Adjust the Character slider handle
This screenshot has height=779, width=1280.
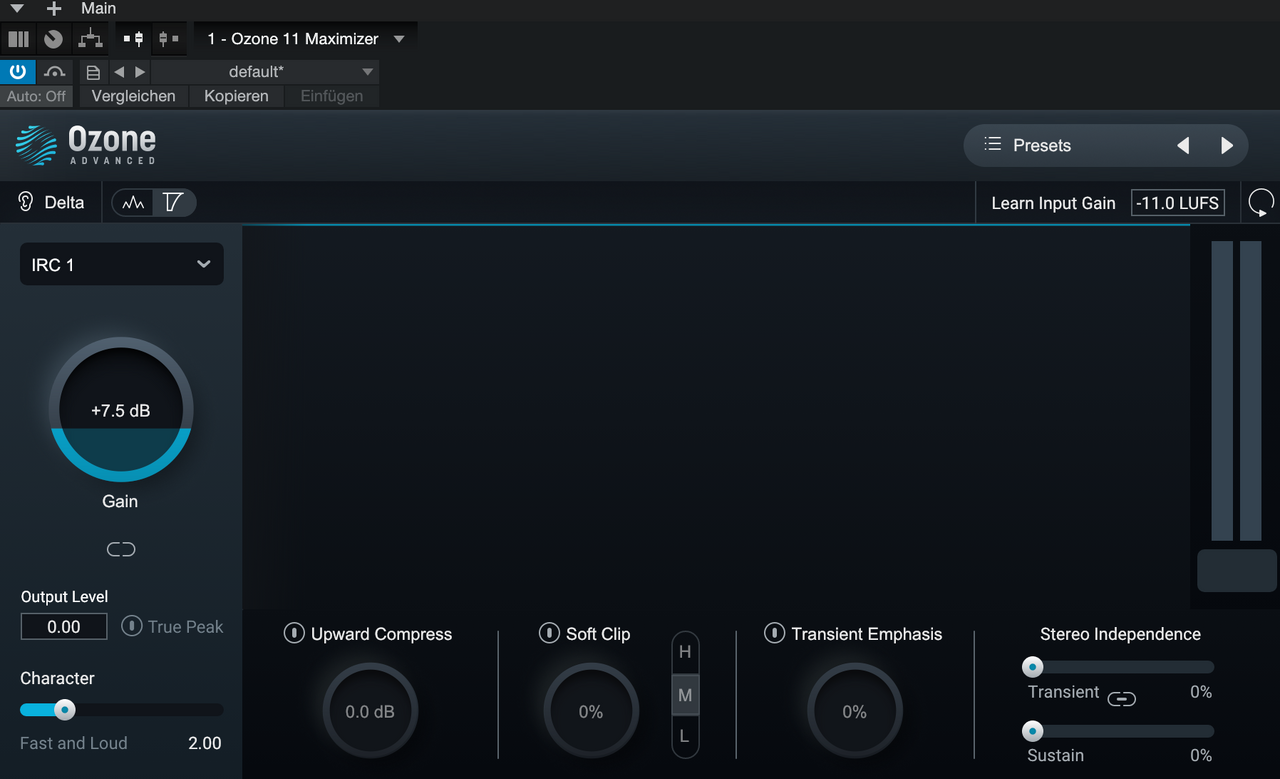click(x=64, y=710)
